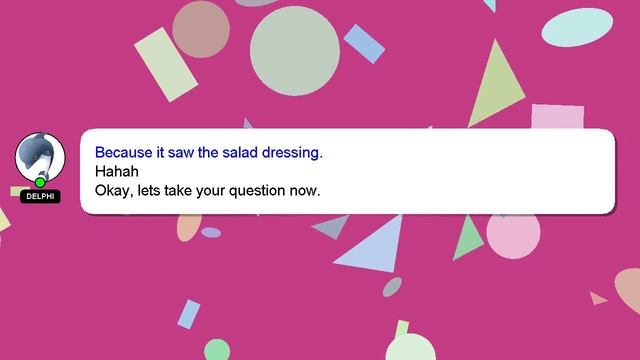Click the "Hahah" message line
The image size is (640, 360).
coord(117,171)
